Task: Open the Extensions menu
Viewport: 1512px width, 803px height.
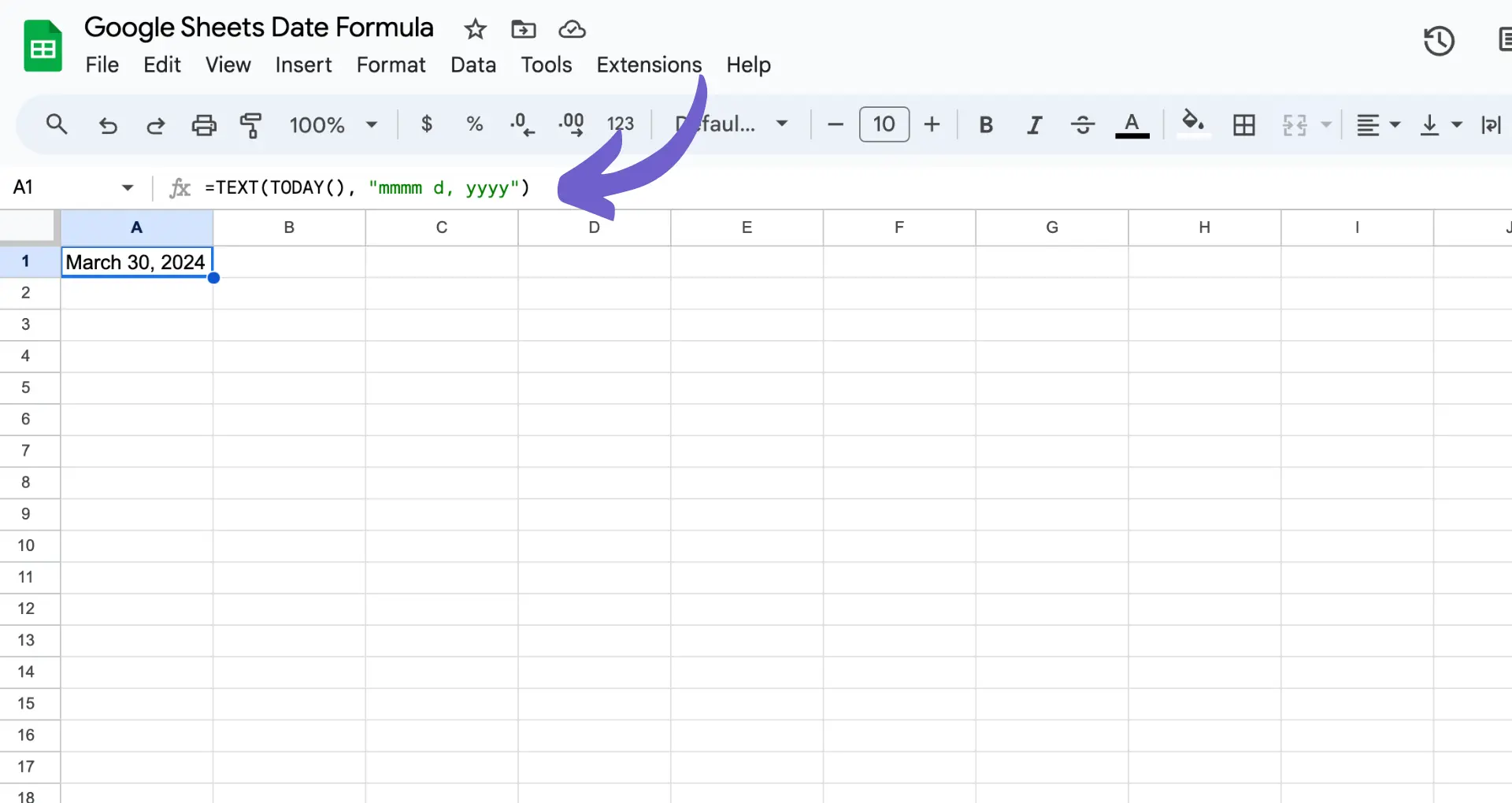Action: 649,65
